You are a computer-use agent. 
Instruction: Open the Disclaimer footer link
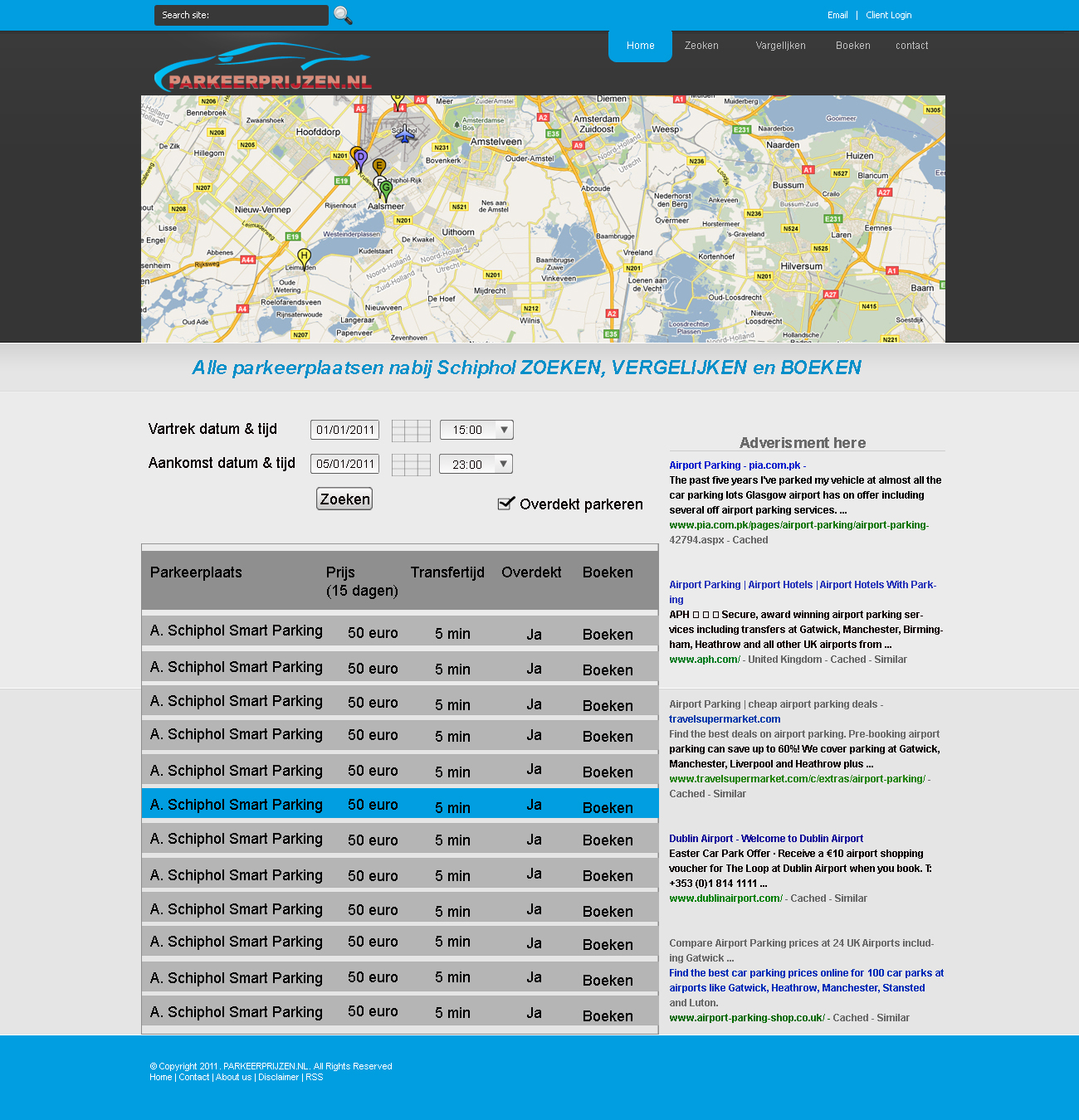click(x=278, y=1077)
